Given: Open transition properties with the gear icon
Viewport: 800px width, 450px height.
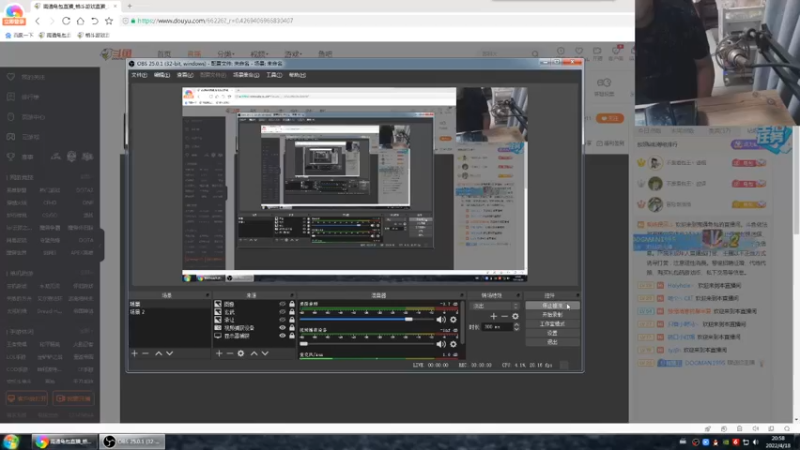Looking at the screenshot, I should pos(515,316).
